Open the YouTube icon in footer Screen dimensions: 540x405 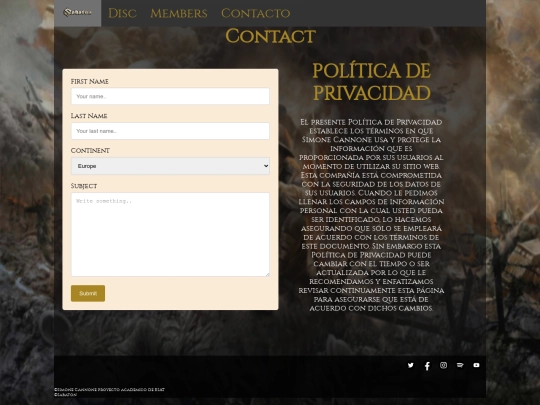(476, 365)
